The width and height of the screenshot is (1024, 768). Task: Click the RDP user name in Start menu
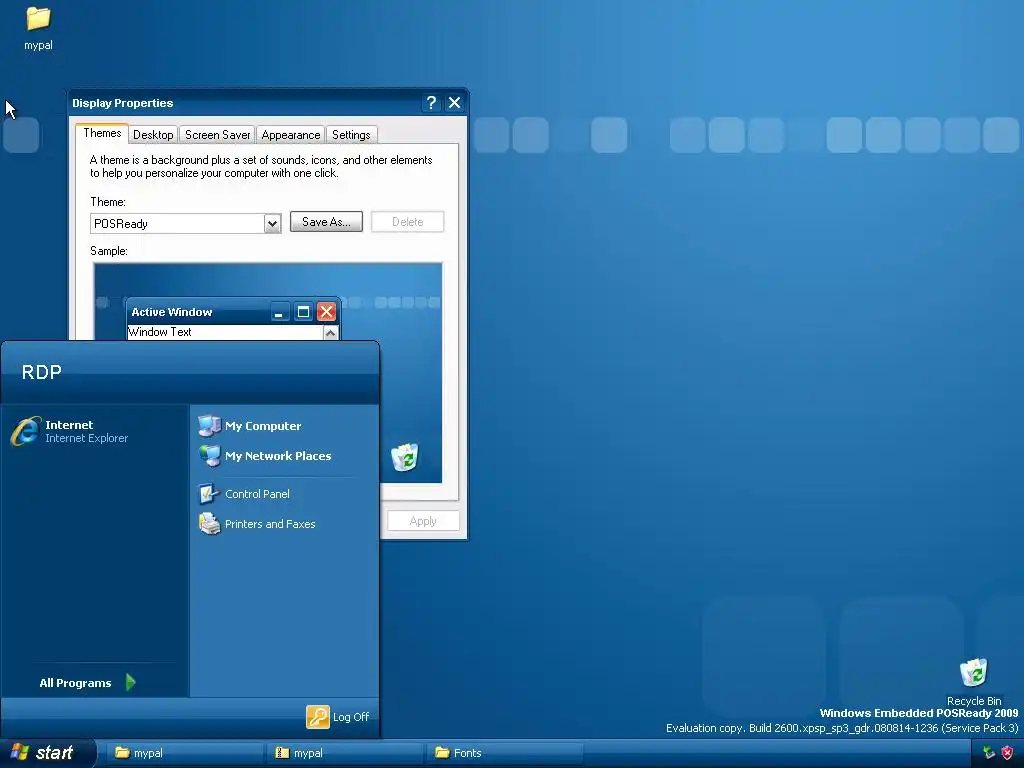point(42,372)
